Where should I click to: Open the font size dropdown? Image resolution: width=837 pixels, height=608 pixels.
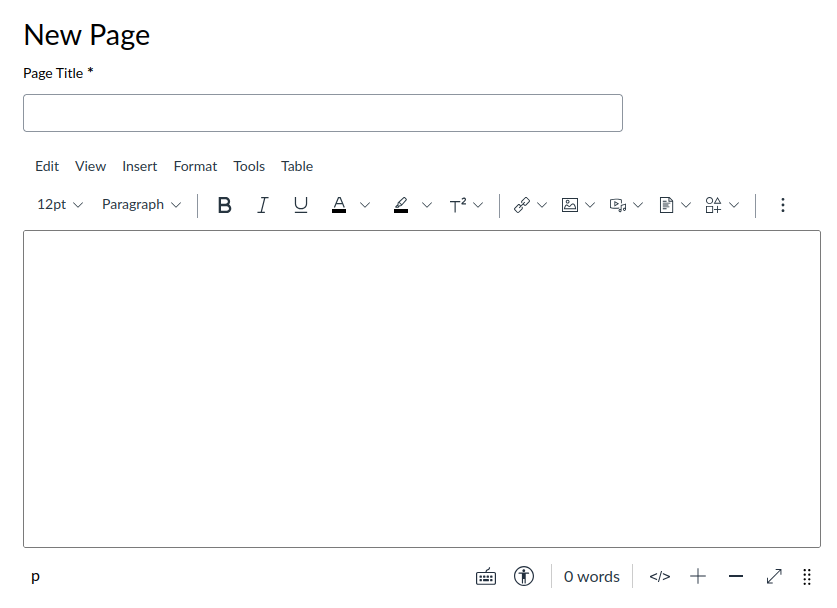click(x=60, y=204)
